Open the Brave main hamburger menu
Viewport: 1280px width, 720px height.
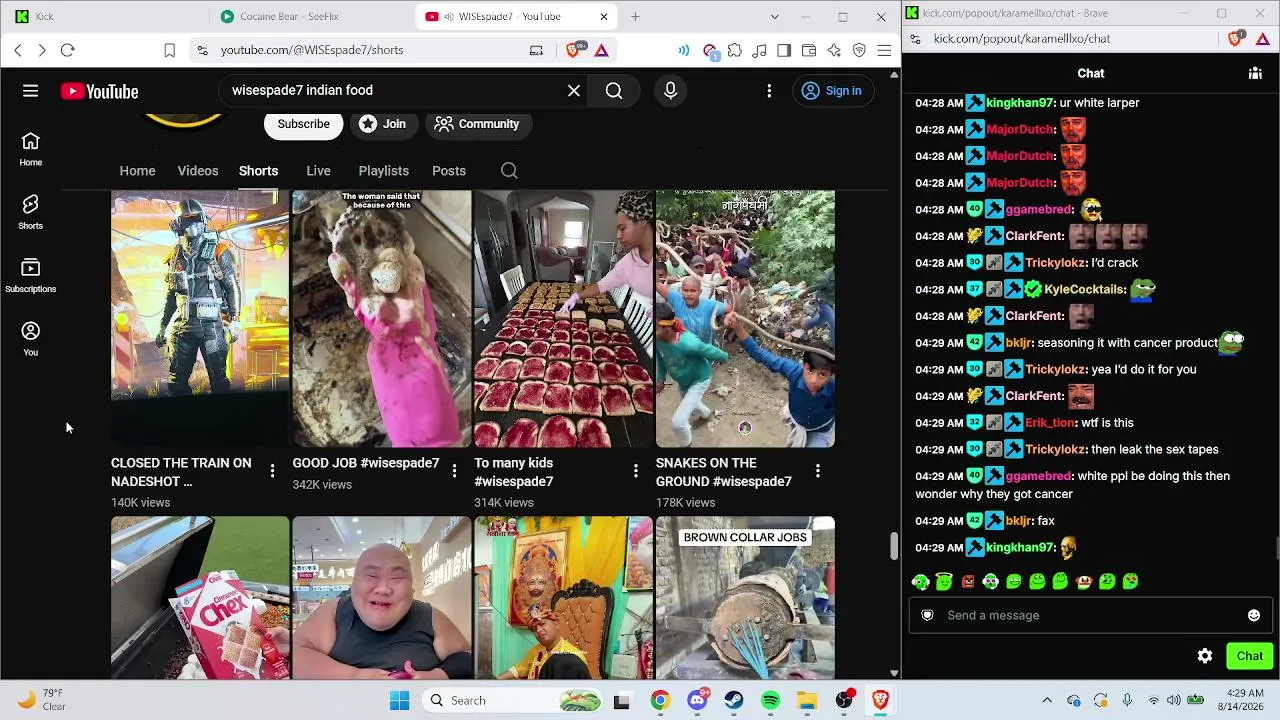pyautogui.click(x=884, y=50)
